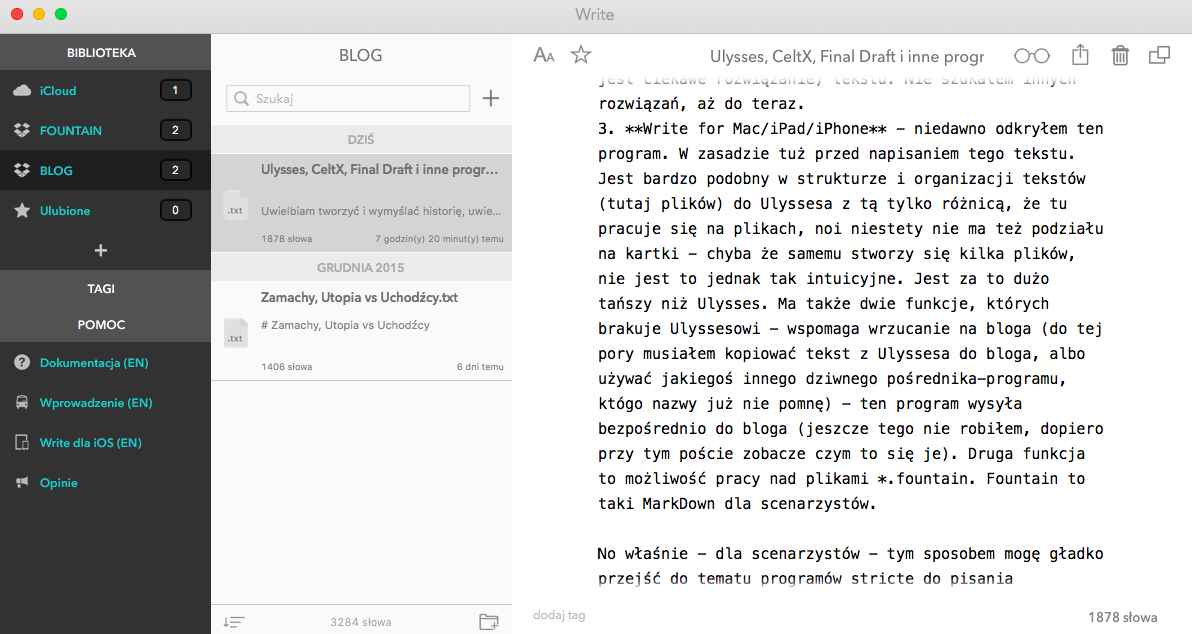This screenshot has width=1192, height=634.
Task: Open the FOUNTAIN Dropbox folder
Action: coord(70,131)
